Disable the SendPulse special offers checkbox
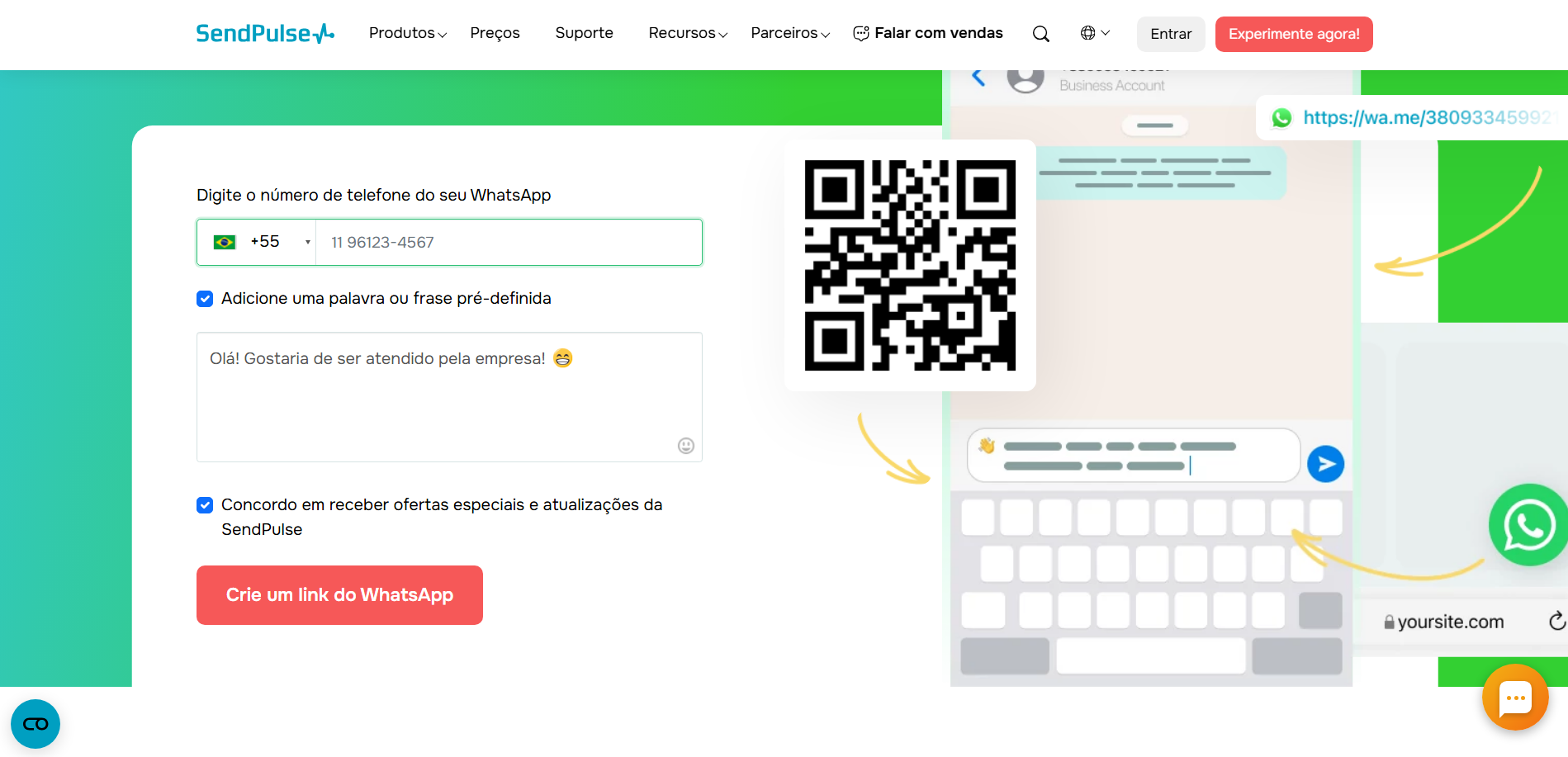The width and height of the screenshot is (1568, 757). point(204,505)
